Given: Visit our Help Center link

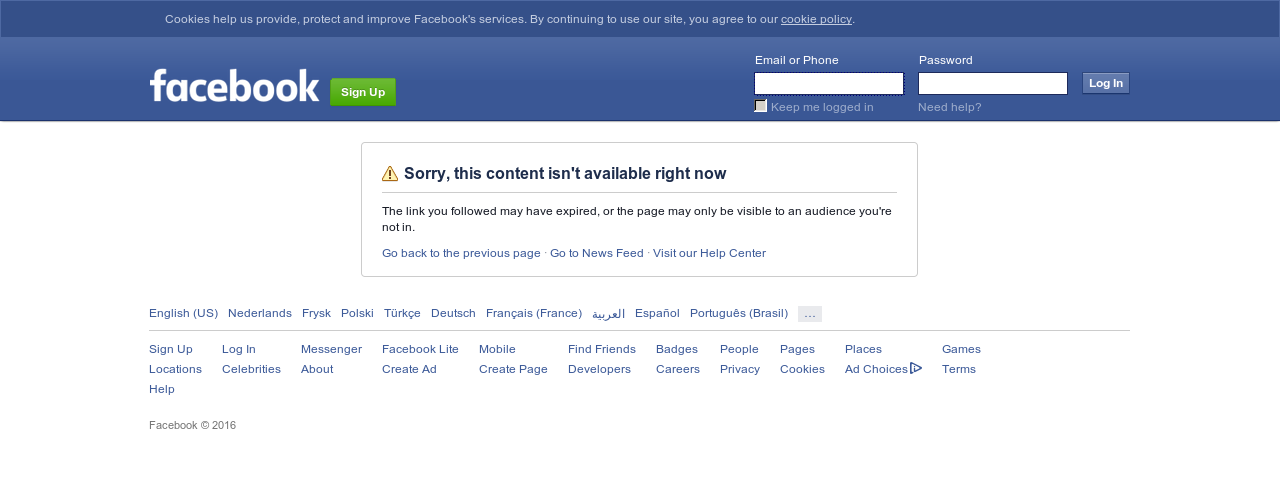Looking at the screenshot, I should point(709,253).
